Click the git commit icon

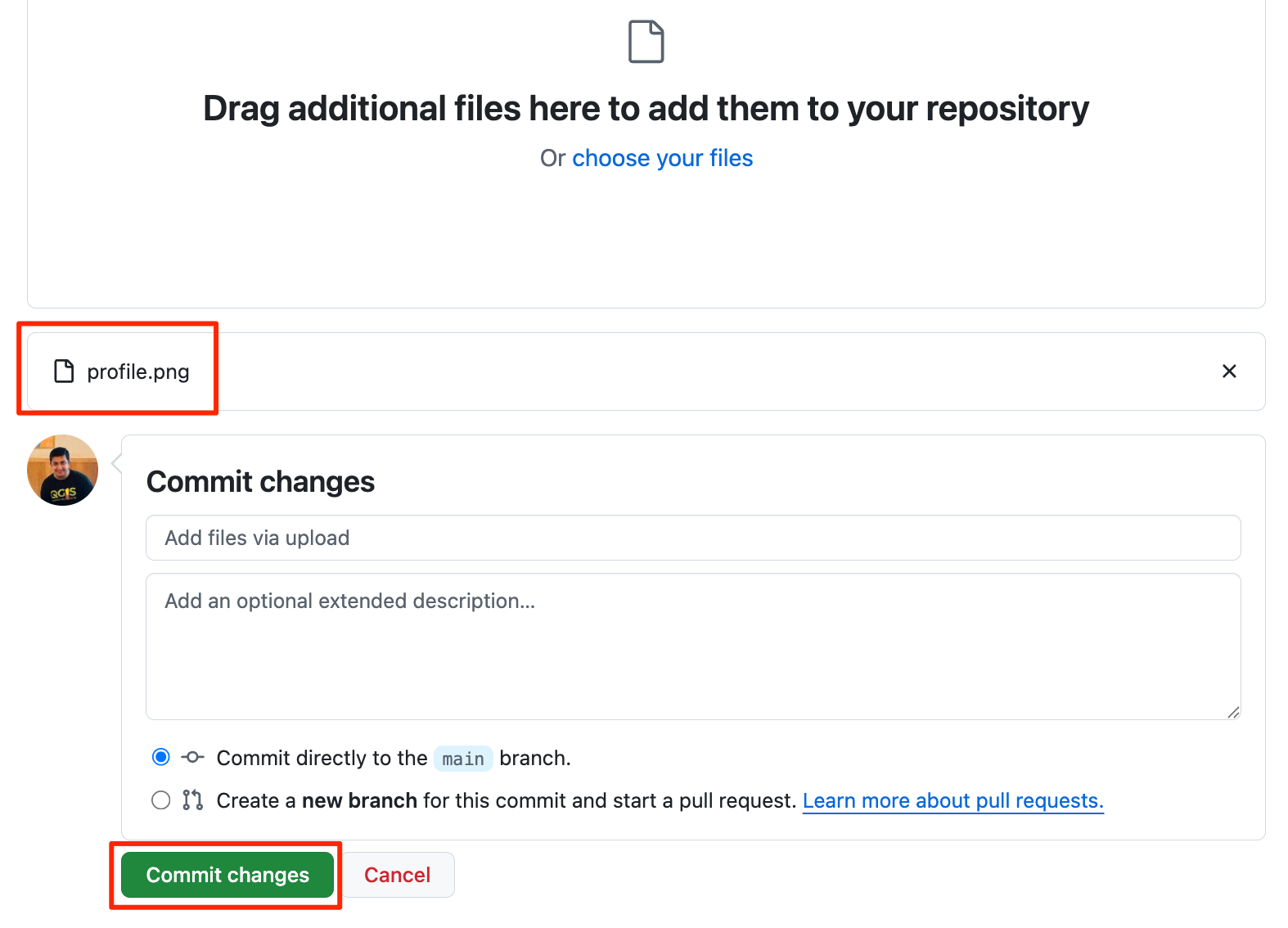(192, 757)
